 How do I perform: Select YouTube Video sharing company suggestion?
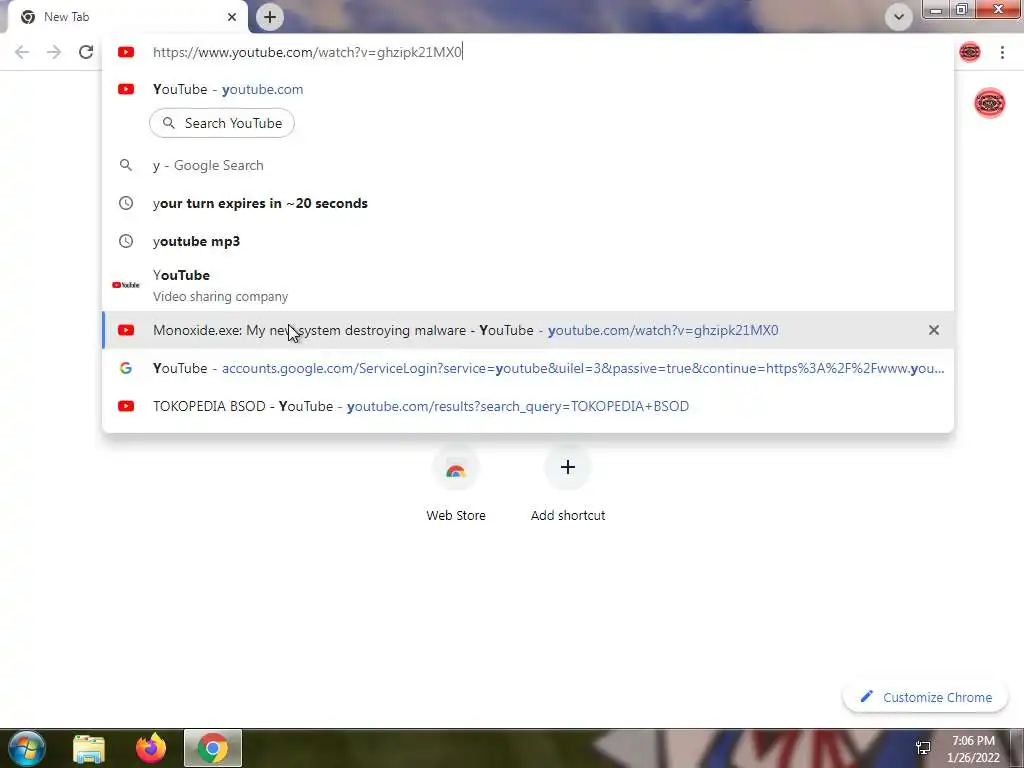point(528,285)
